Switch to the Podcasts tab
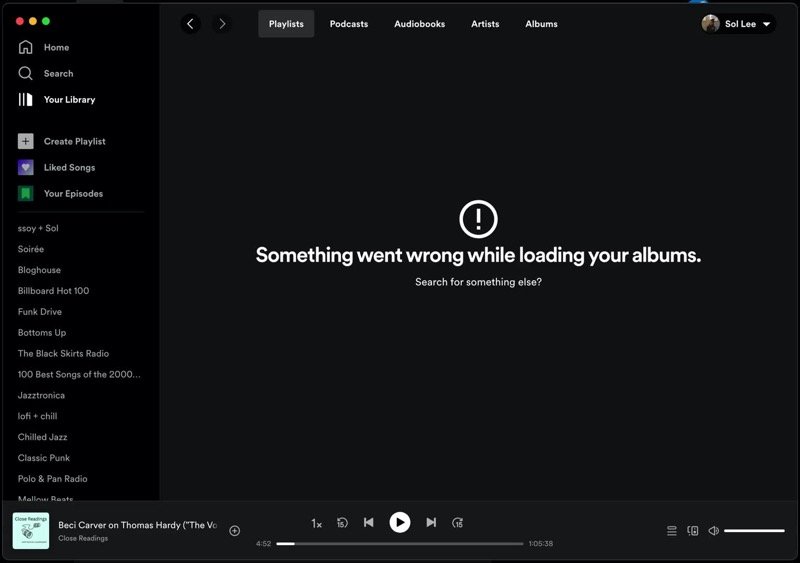Viewport: 800px width, 563px height. [349, 24]
